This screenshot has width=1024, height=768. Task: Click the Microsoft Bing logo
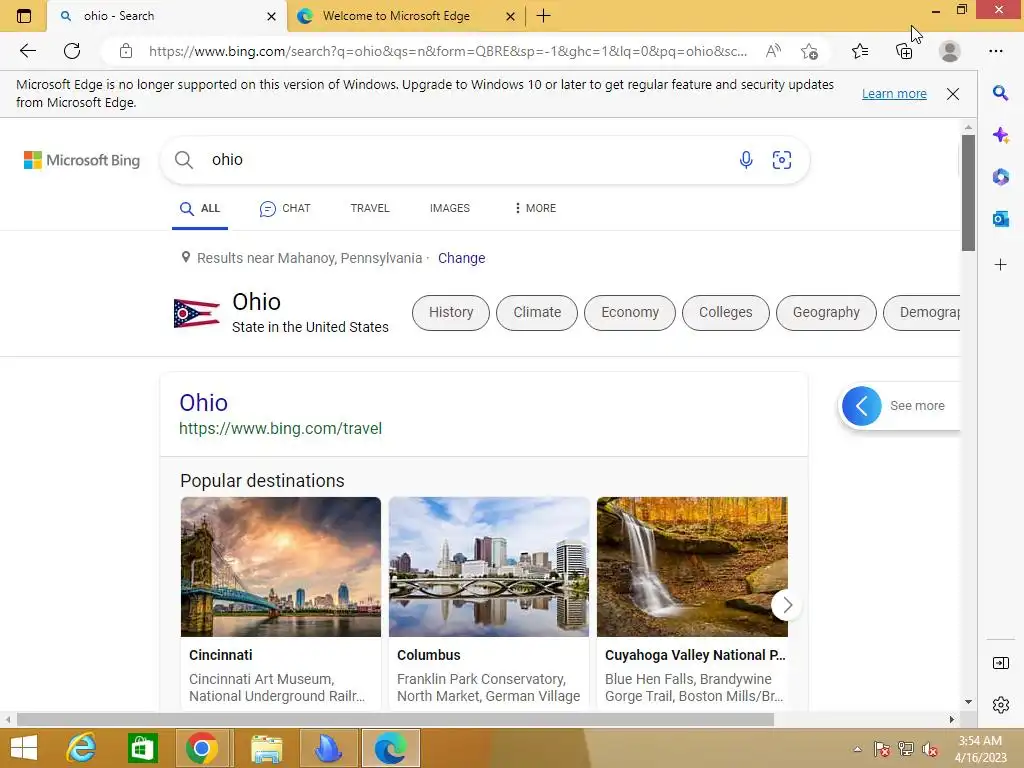click(82, 160)
